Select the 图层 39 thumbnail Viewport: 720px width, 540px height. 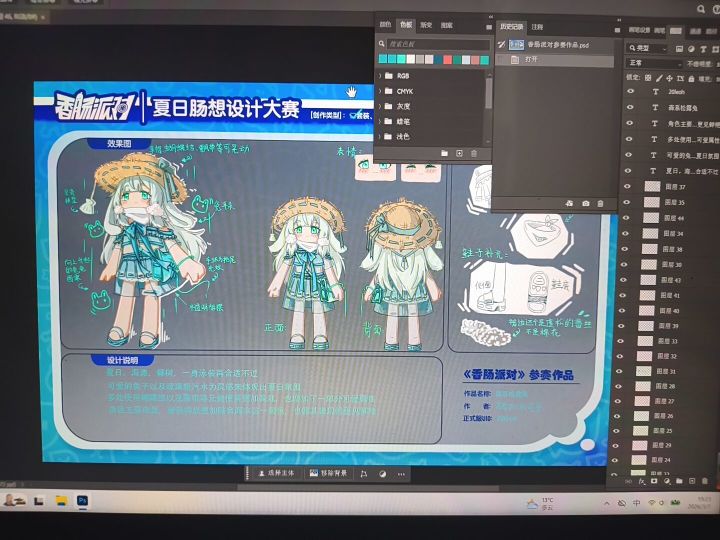click(646, 326)
